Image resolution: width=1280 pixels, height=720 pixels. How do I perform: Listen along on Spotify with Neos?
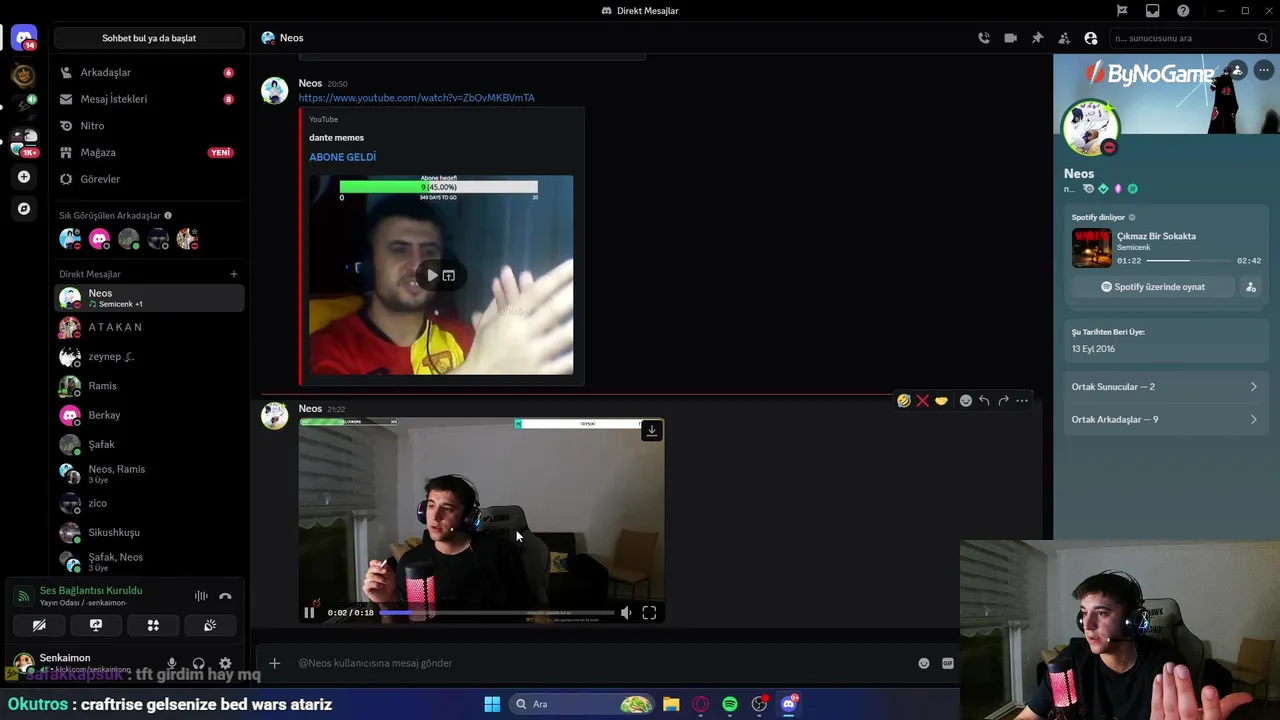1250,287
